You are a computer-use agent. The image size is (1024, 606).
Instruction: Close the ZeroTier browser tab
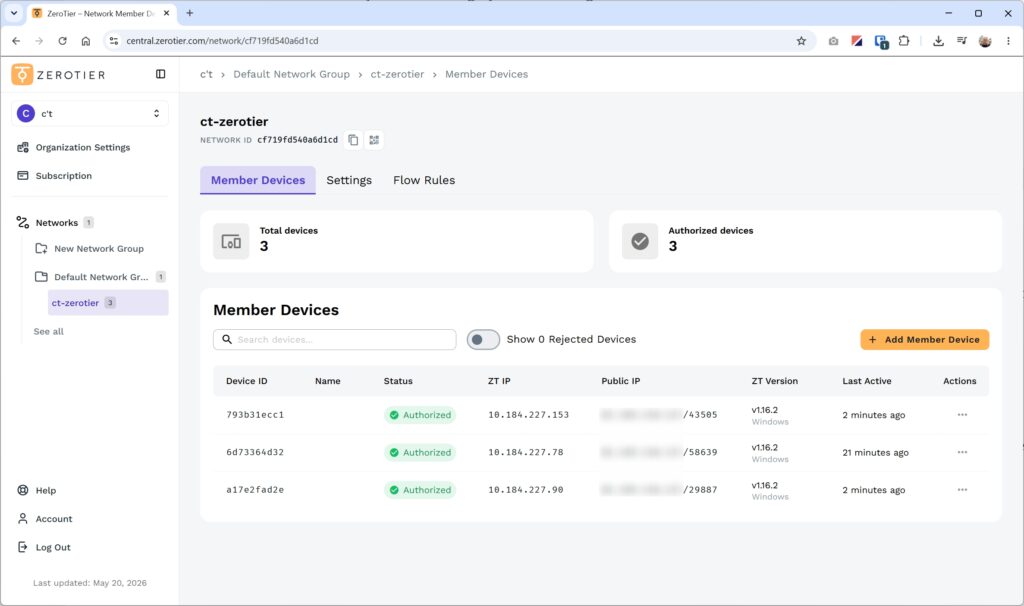(167, 12)
